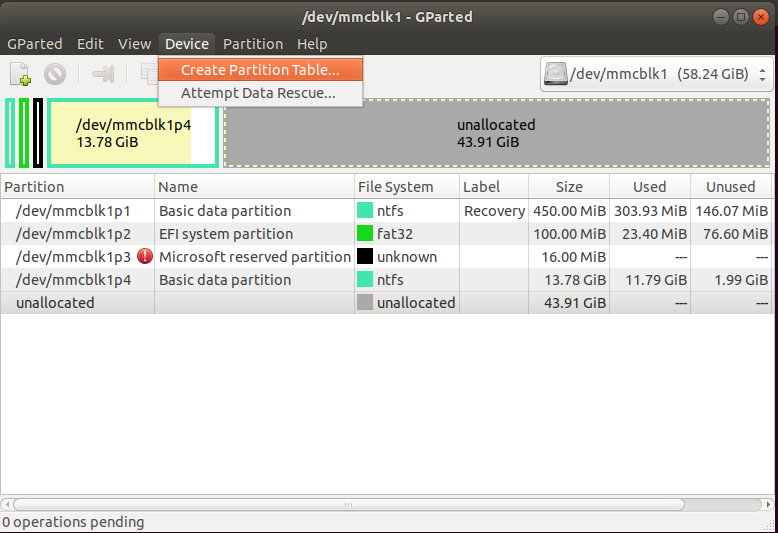Click the teal ntfs swatch for mmcblk1p4
This screenshot has width=778, height=533.
click(365, 279)
